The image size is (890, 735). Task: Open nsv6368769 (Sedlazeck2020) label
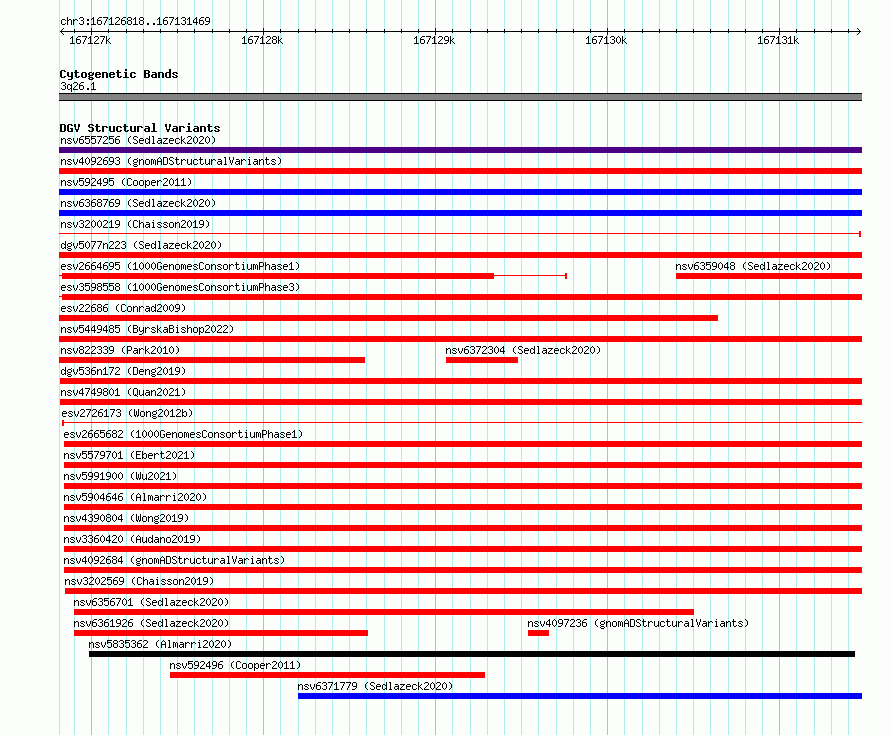[138, 203]
